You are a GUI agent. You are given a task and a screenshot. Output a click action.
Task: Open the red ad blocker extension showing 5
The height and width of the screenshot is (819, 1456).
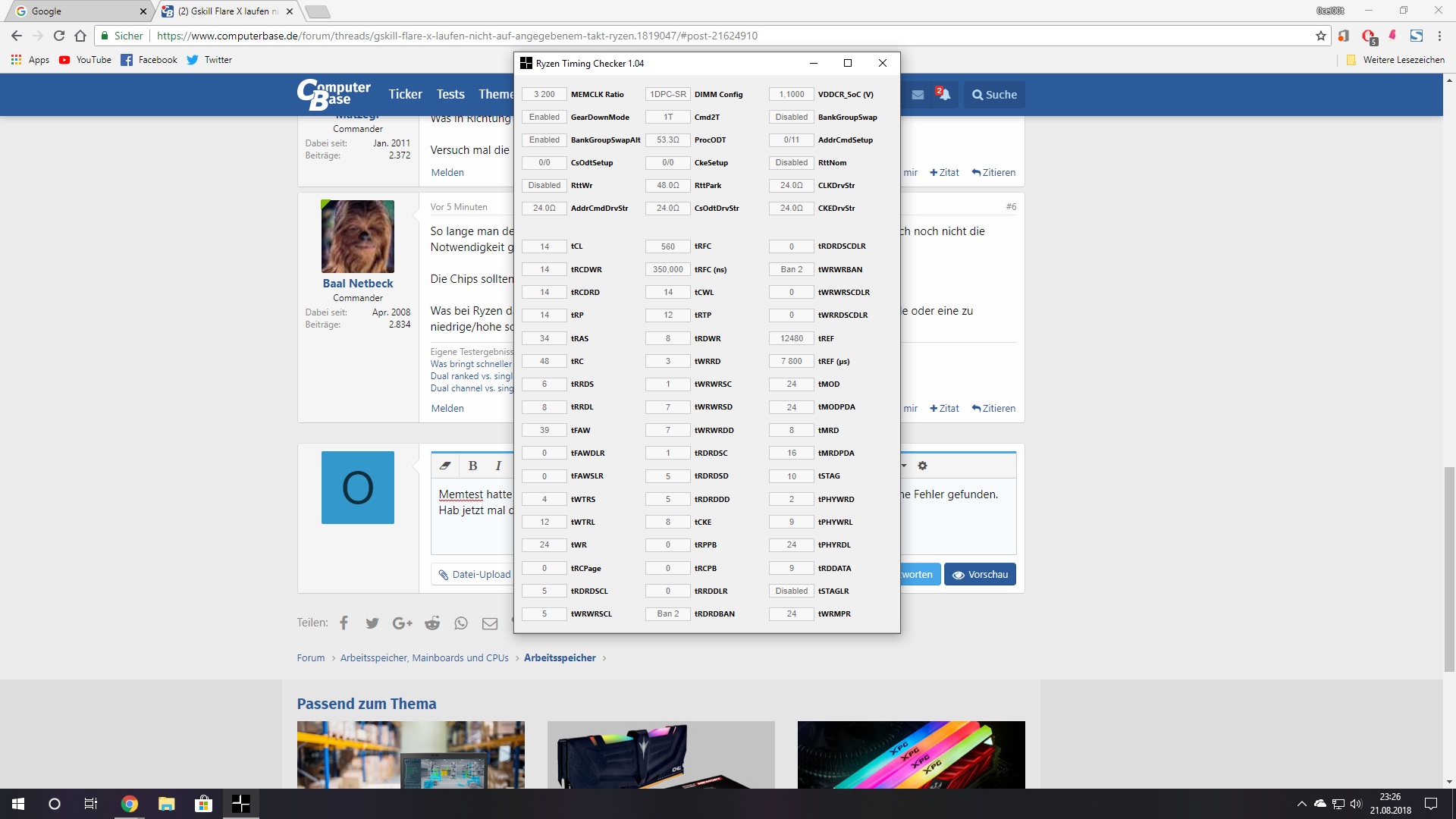coord(1369,36)
